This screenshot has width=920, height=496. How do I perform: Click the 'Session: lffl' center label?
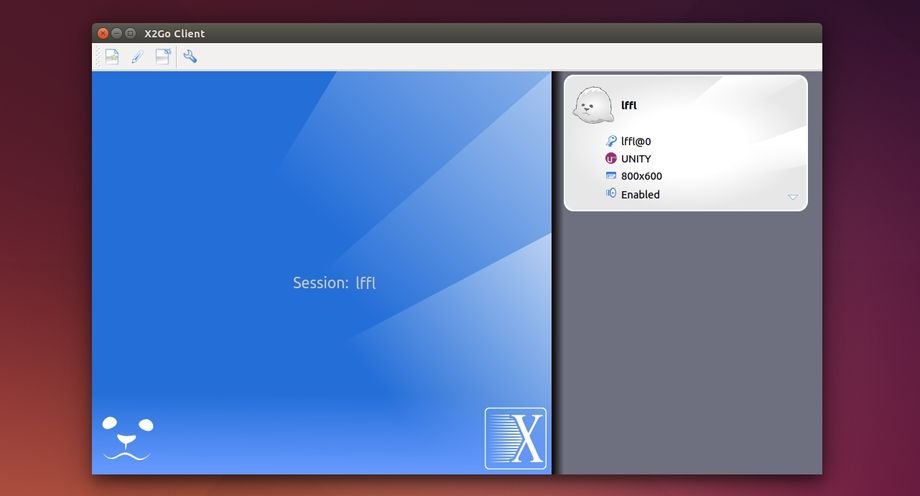[x=334, y=283]
